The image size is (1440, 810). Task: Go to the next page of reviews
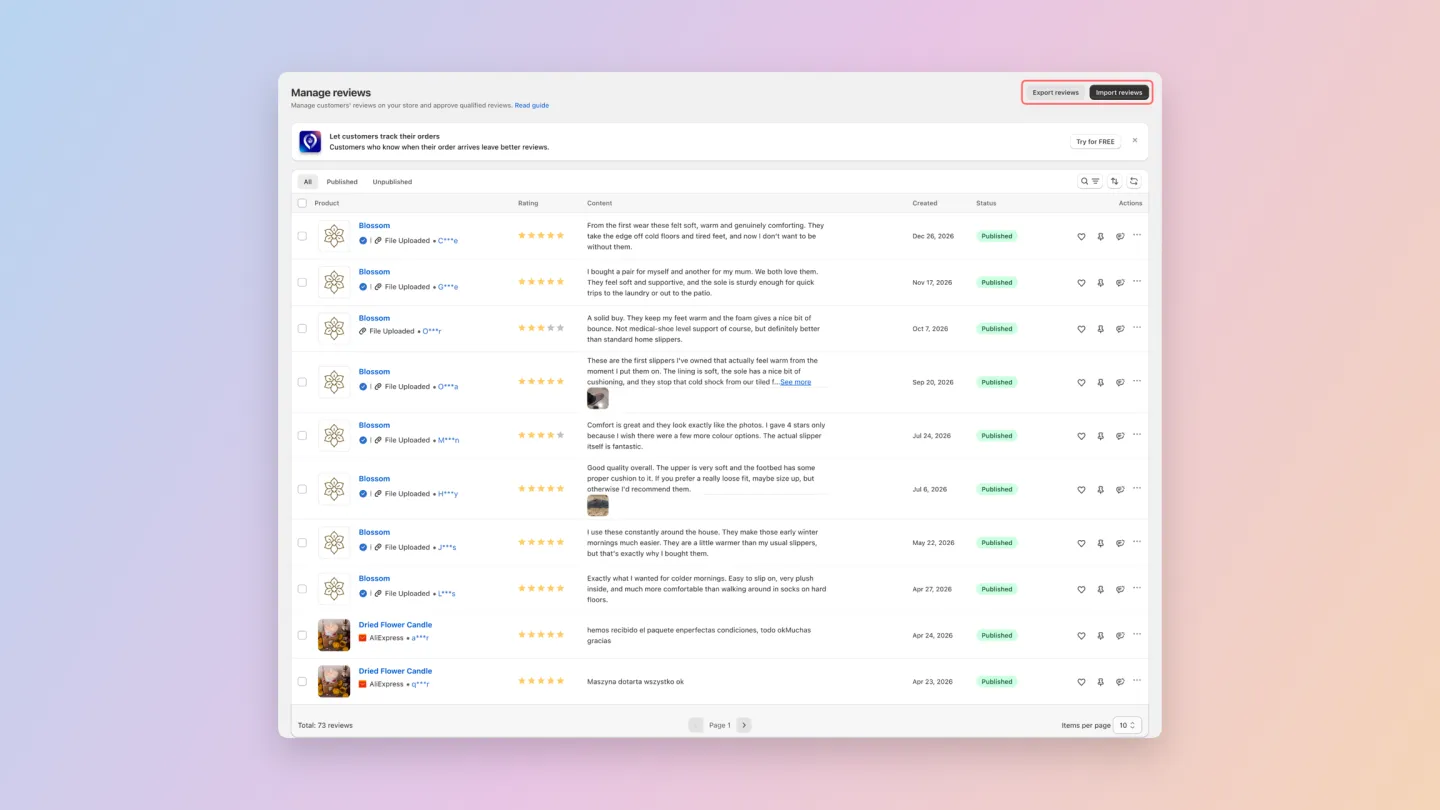[x=744, y=725]
